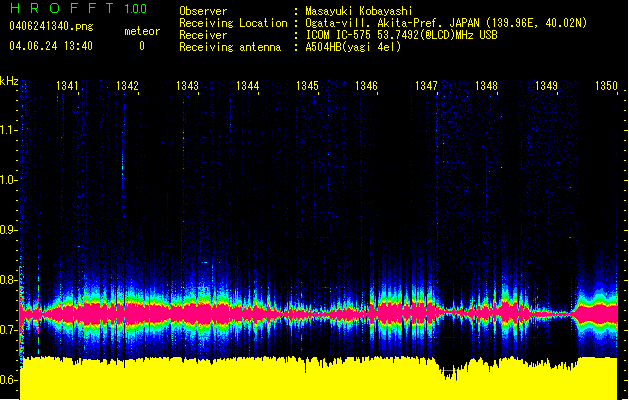Click the Observer name Masayuki Kobayashi
Image resolution: width=629 pixels, height=400 pixels.
click(359, 11)
